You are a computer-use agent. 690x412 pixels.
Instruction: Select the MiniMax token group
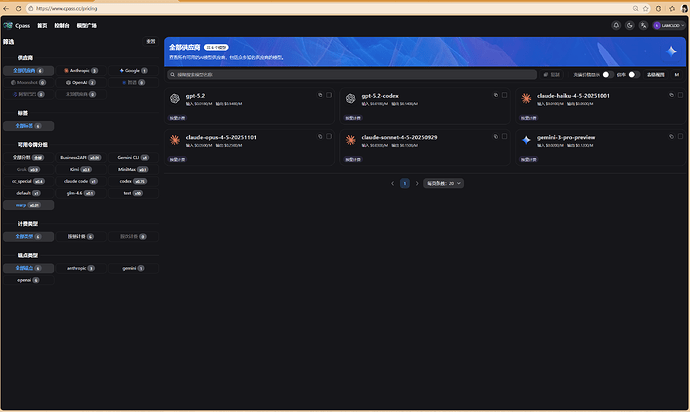pyautogui.click(x=133, y=169)
